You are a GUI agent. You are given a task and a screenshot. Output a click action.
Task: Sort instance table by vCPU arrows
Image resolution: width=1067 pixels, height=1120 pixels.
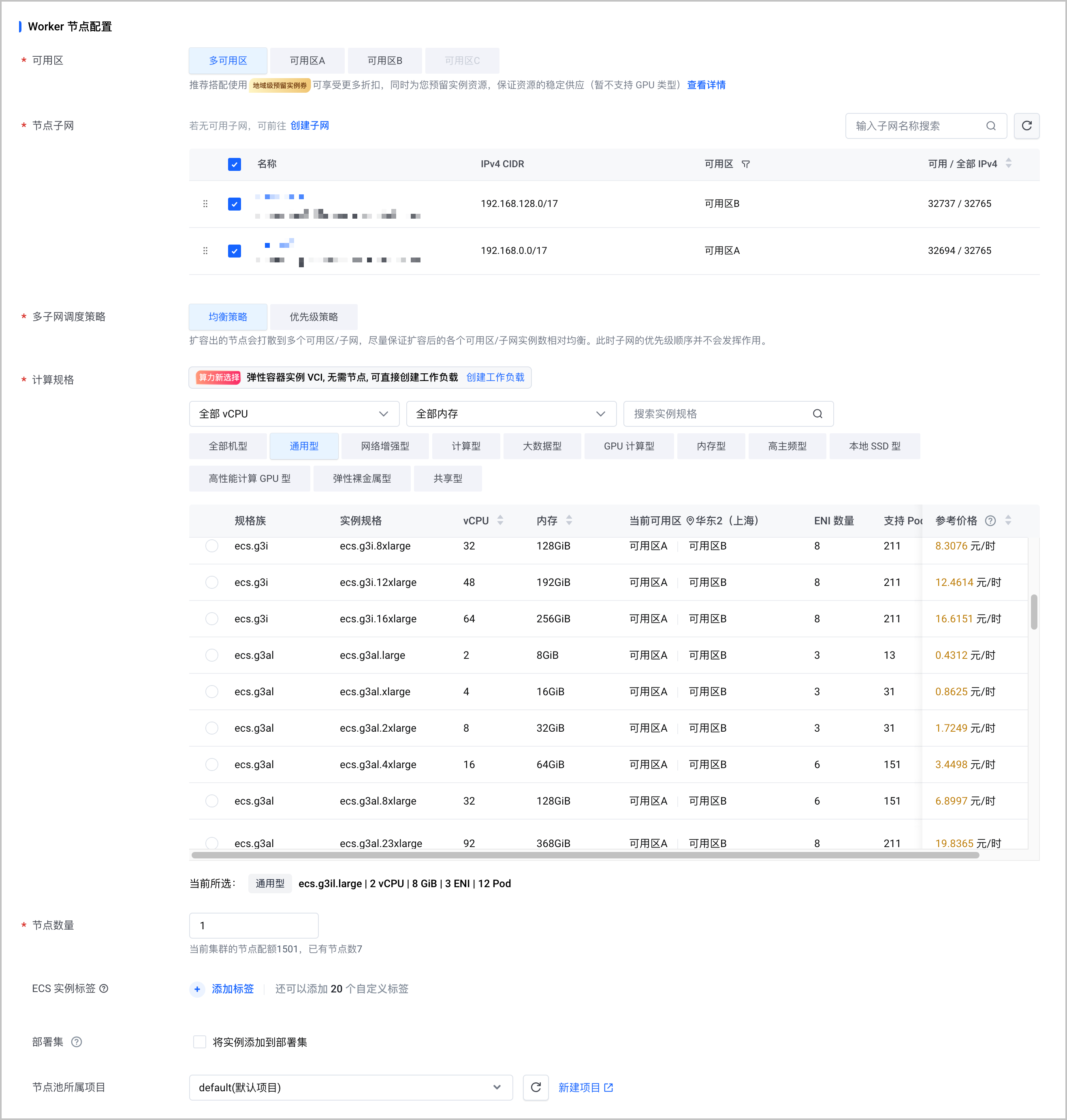pos(500,520)
